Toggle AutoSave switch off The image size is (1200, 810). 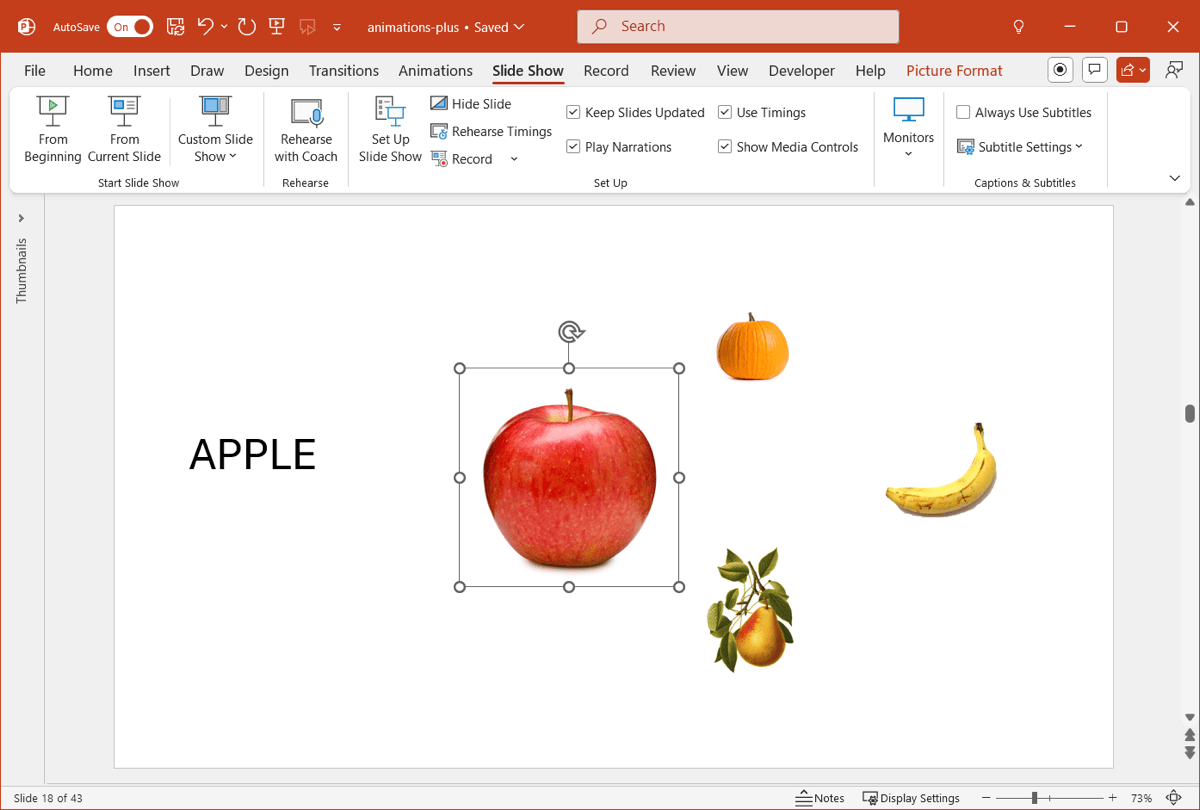coord(131,27)
